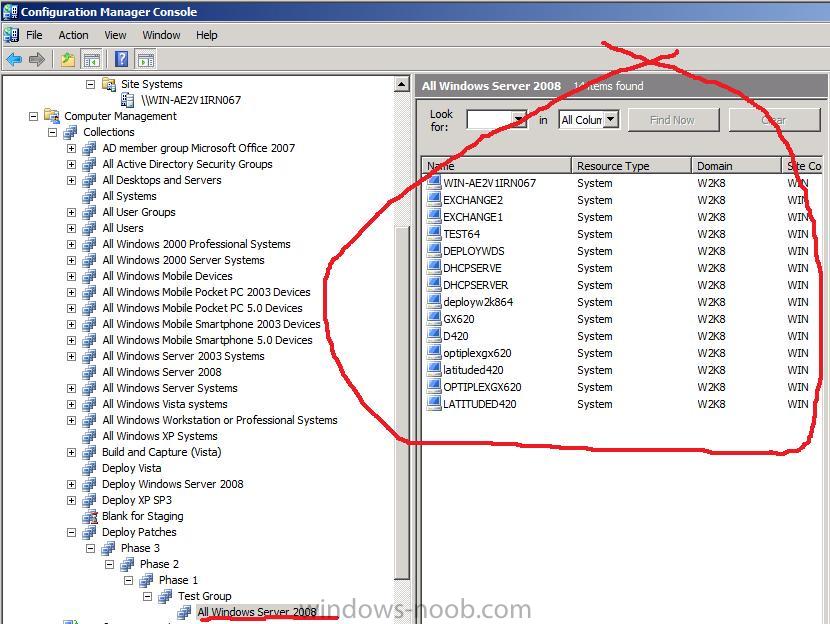Click the Computer Management node icon

[x=52, y=115]
